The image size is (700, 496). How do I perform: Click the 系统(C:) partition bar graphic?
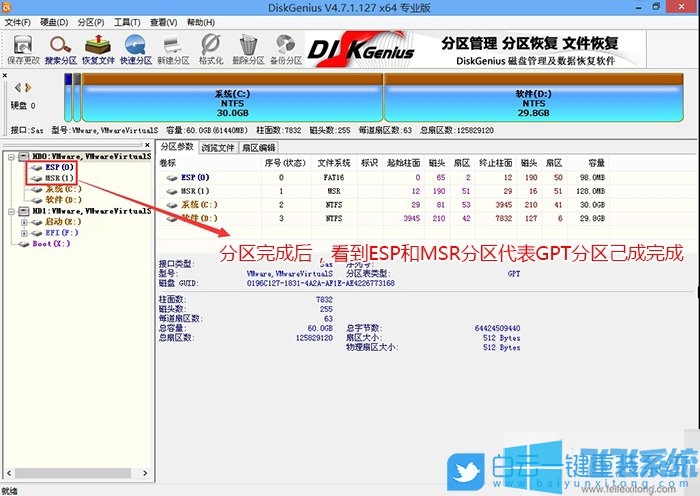[232, 98]
